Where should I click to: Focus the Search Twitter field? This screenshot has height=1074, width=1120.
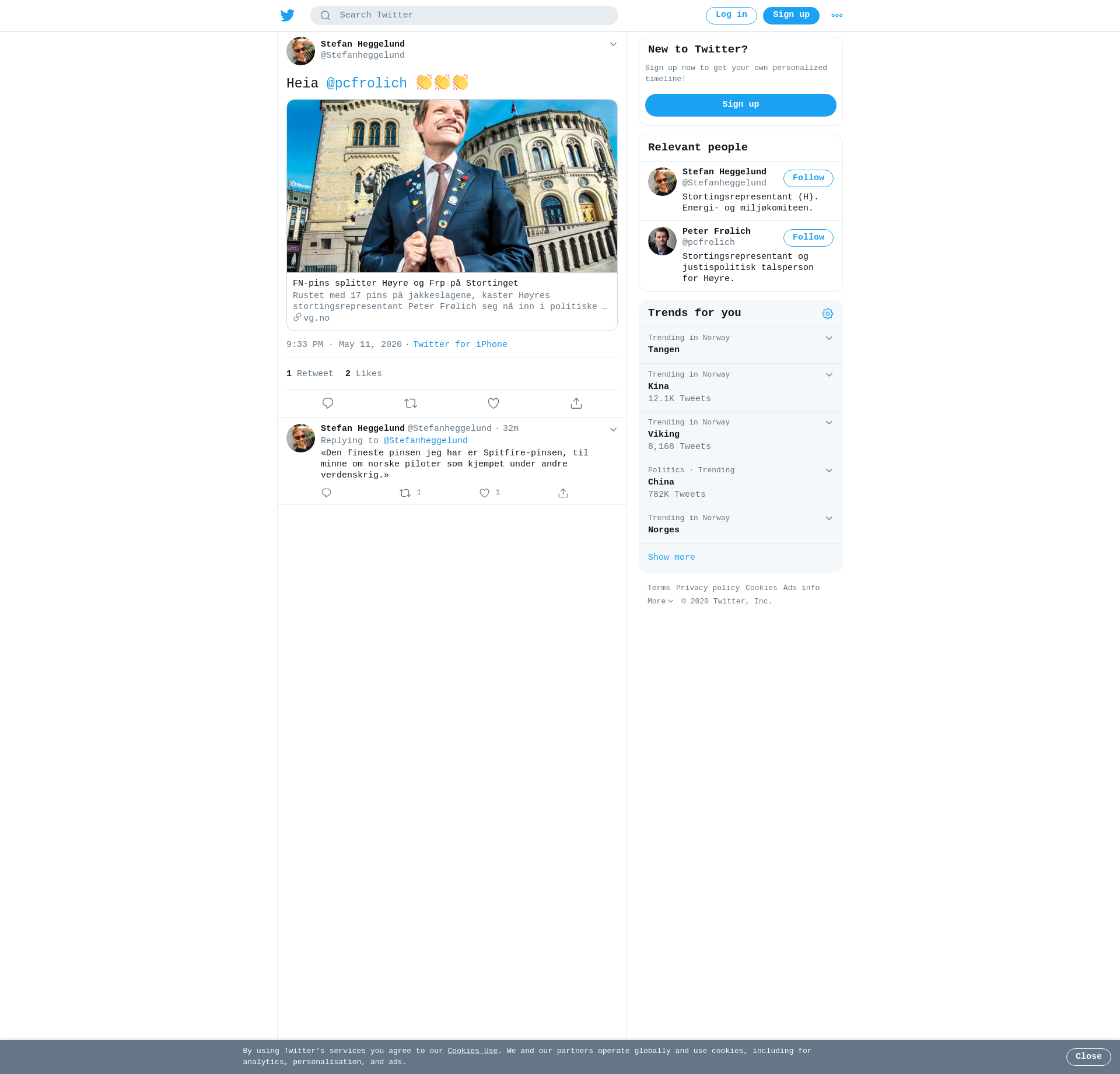(464, 15)
